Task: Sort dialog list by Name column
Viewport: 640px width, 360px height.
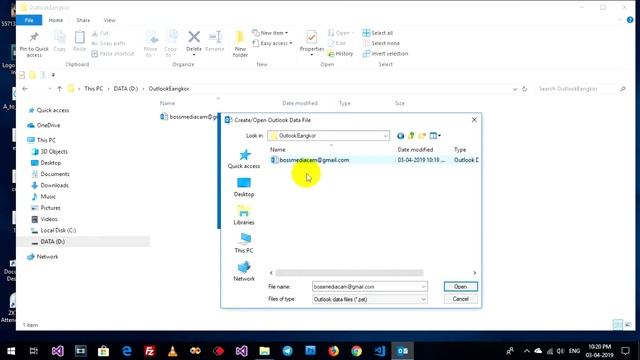Action: 278,150
